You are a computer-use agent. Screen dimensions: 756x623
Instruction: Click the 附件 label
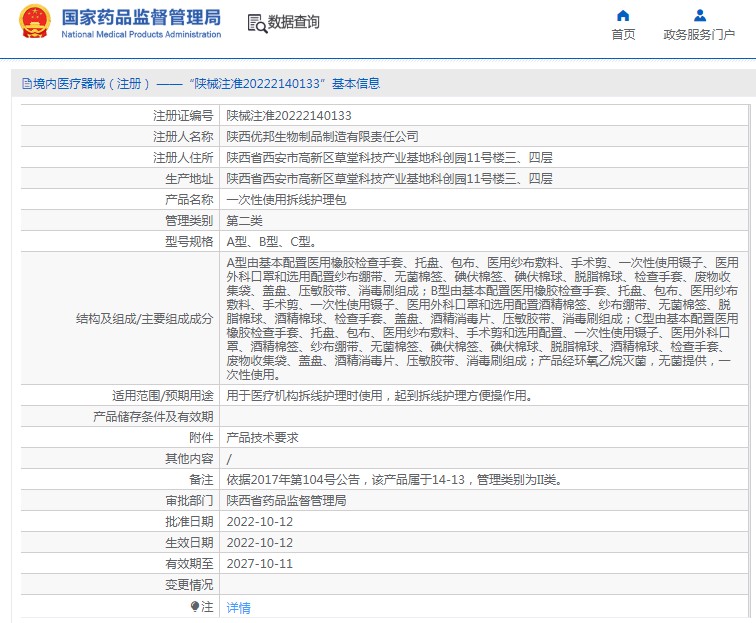[201, 438]
